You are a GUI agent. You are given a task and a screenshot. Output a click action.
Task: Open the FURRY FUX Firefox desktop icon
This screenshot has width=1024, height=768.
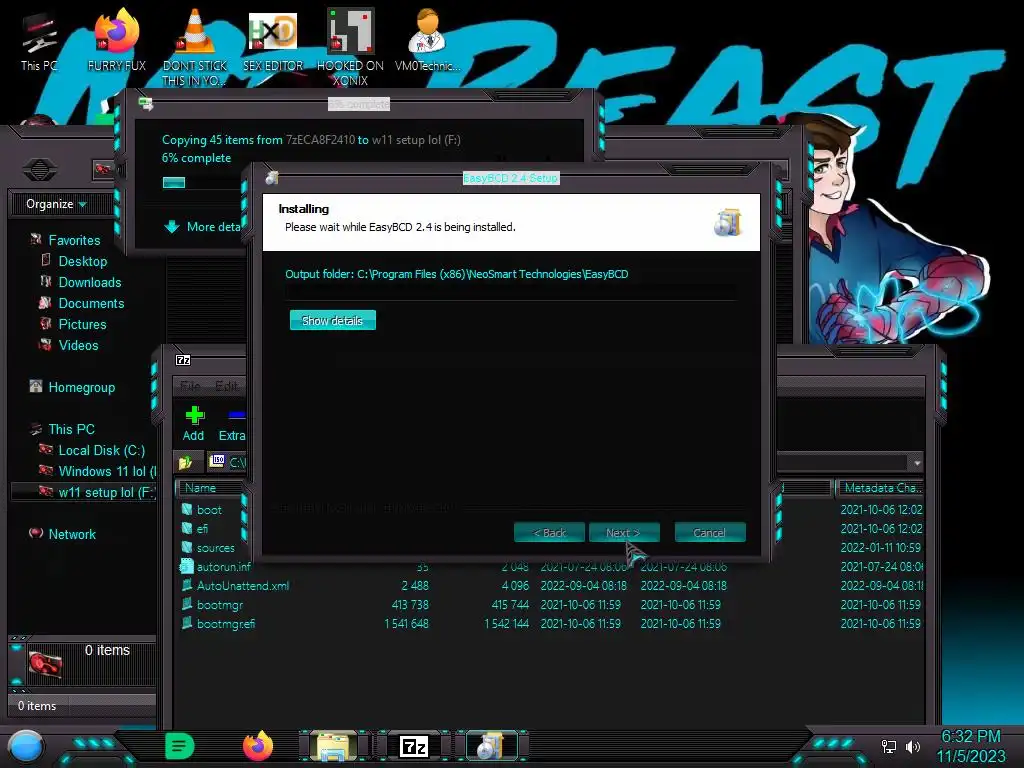click(x=117, y=40)
